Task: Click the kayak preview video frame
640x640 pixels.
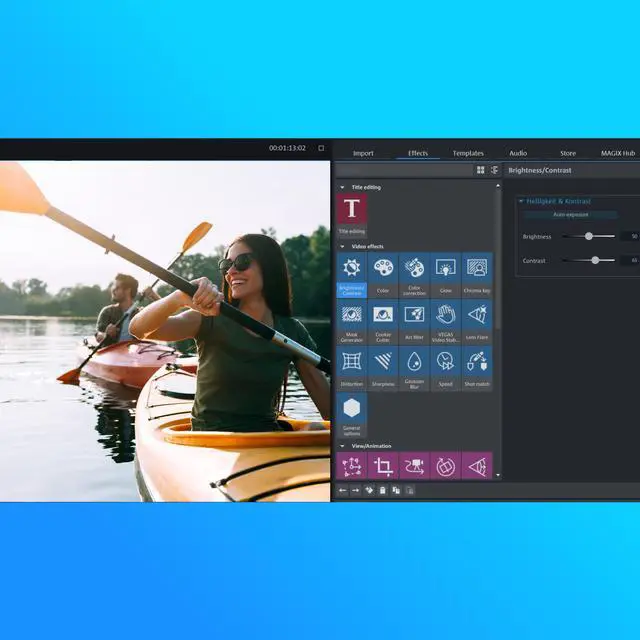Action: [x=165, y=331]
